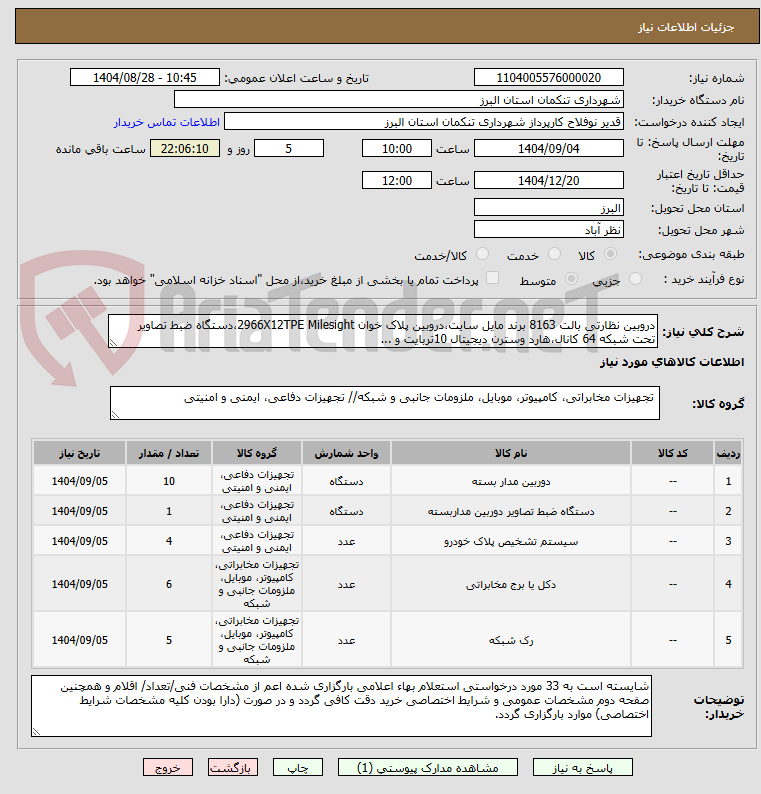Click the remaining time field 22:06:10
Screen dimensions: 761x794
pos(185,148)
